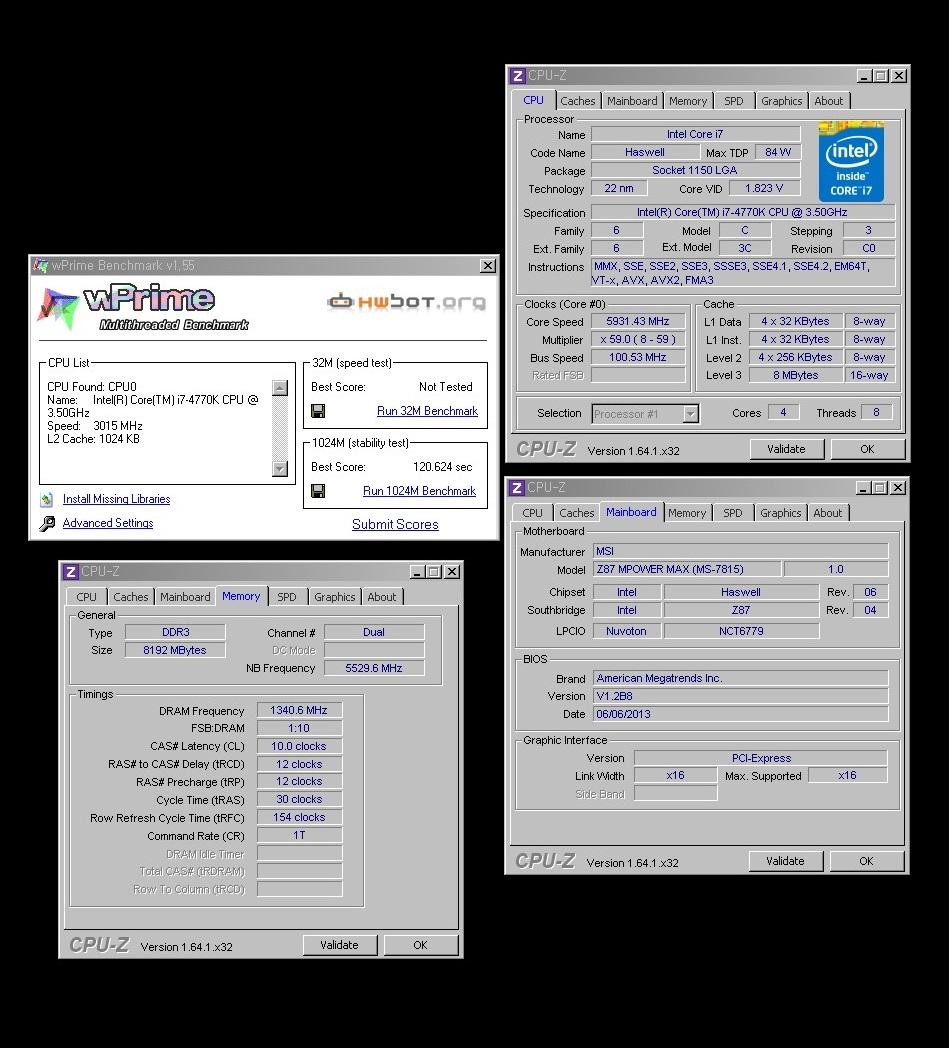The height and width of the screenshot is (1048, 949).
Task: Switch to CPU tab in the Memory CPU-Z window
Action: tap(86, 597)
